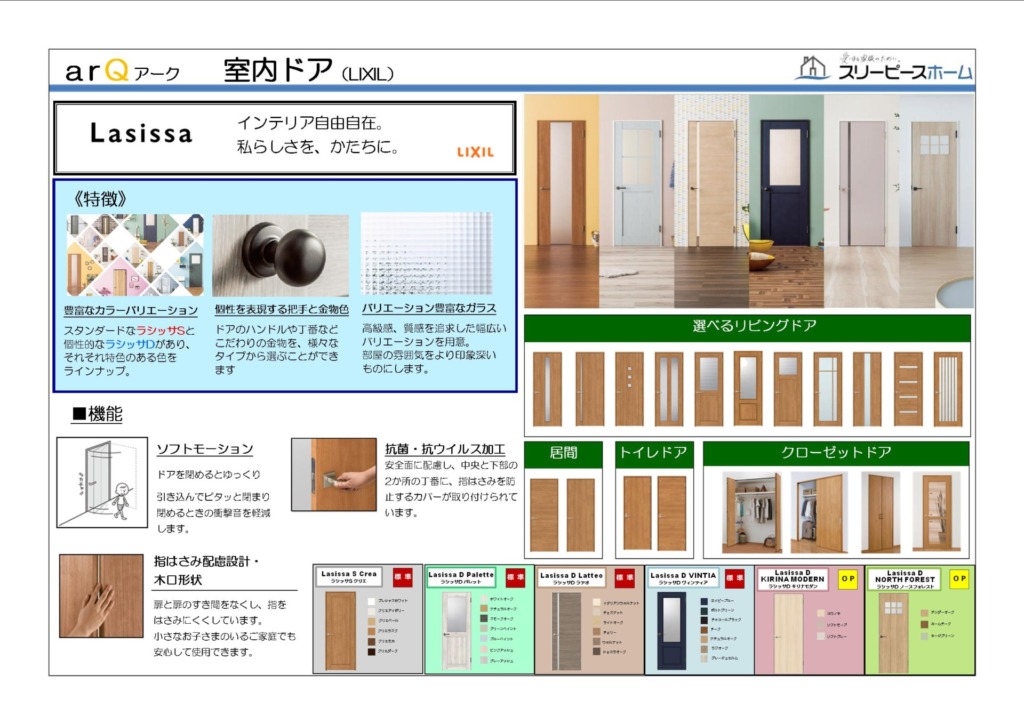Screen dimensions: 1024x724
Task: Click the 抗菌・抗ウイルス加工 heading
Action: [445, 449]
